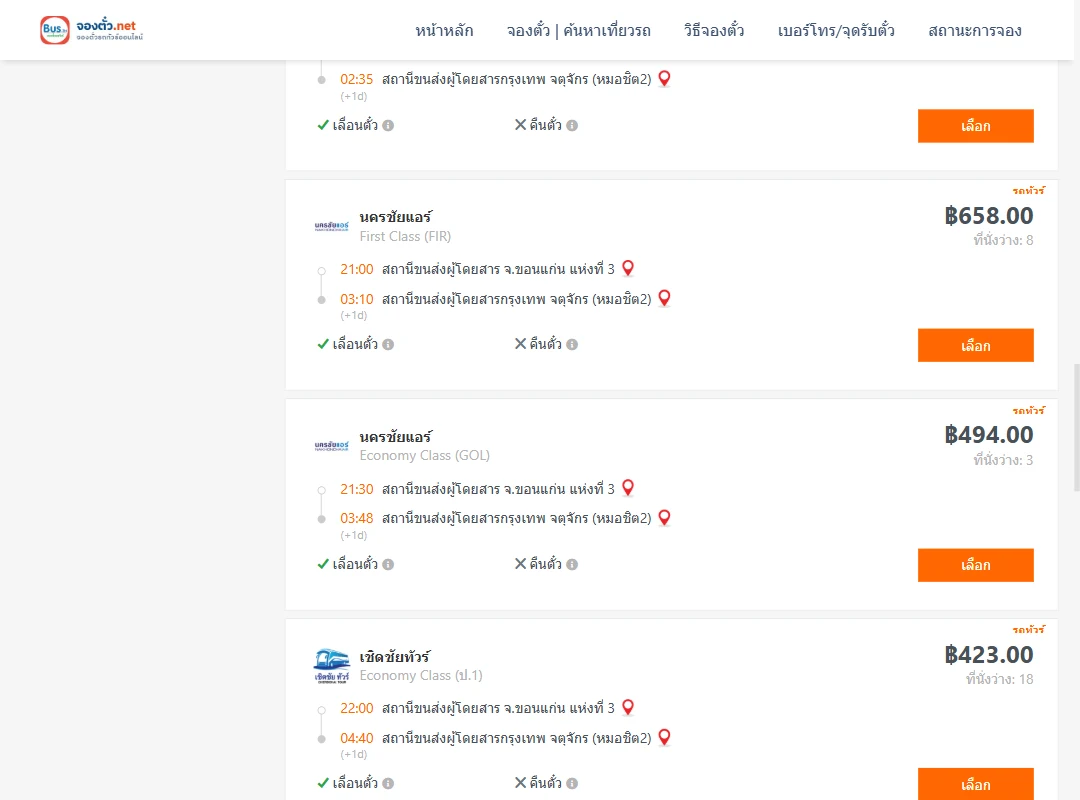Select the trip arriving at 02:35
Screen dimensions: 1080x800
coord(975,126)
